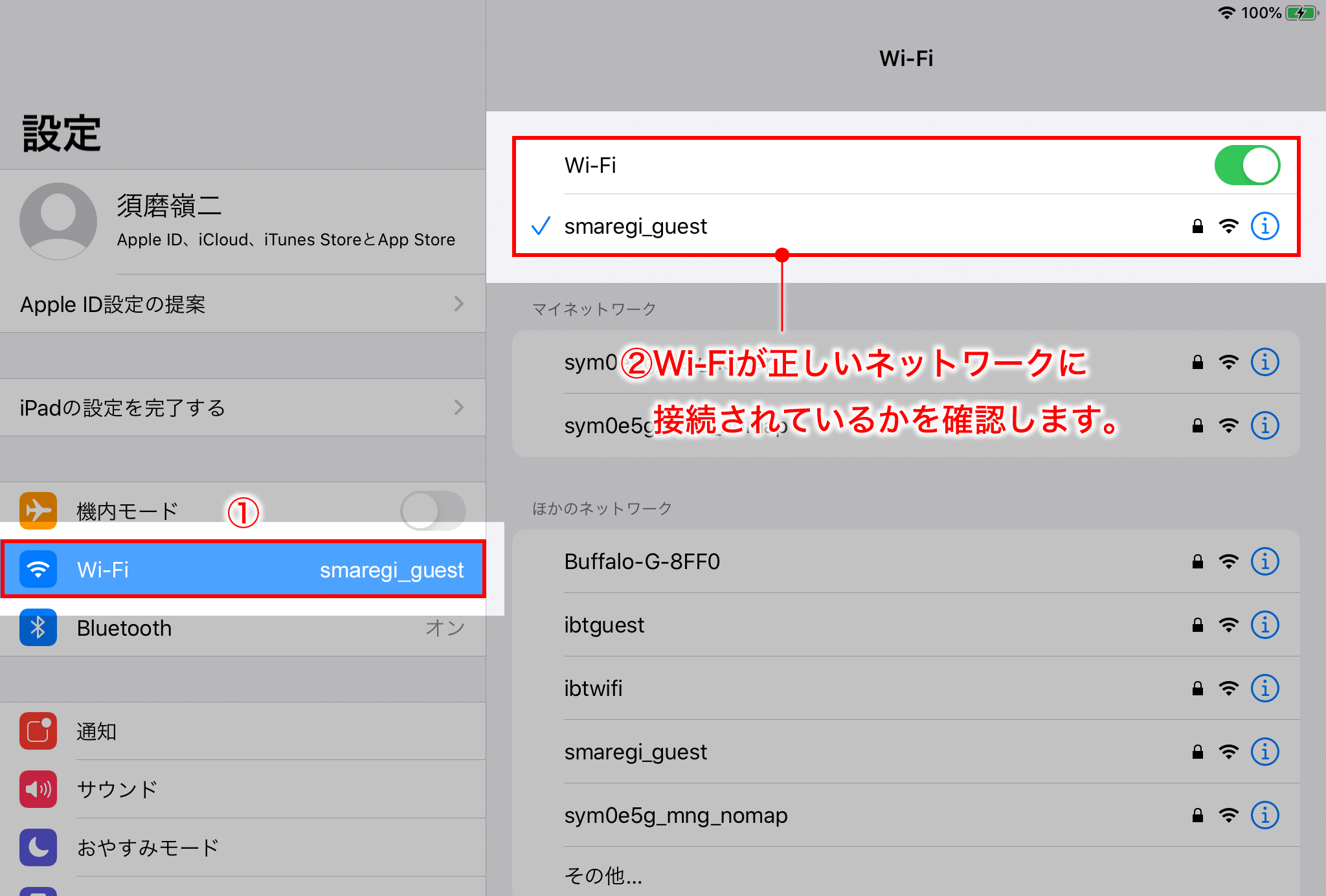The width and height of the screenshot is (1326, 896).
Task: Tap the Sounds (サウンド) icon
Action: 38,789
